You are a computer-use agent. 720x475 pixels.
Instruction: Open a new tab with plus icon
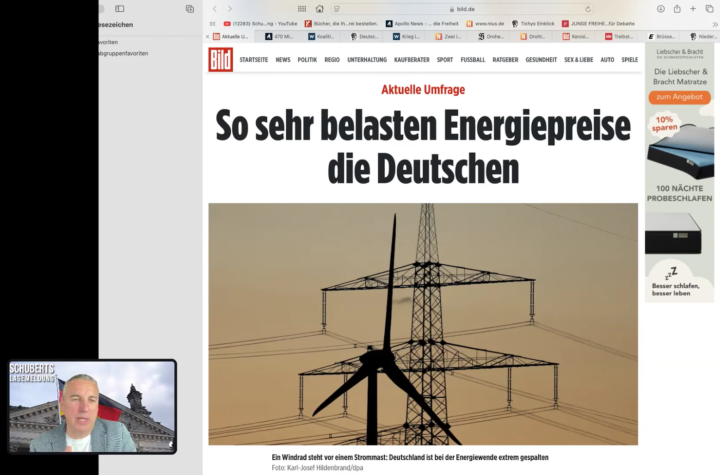point(693,9)
